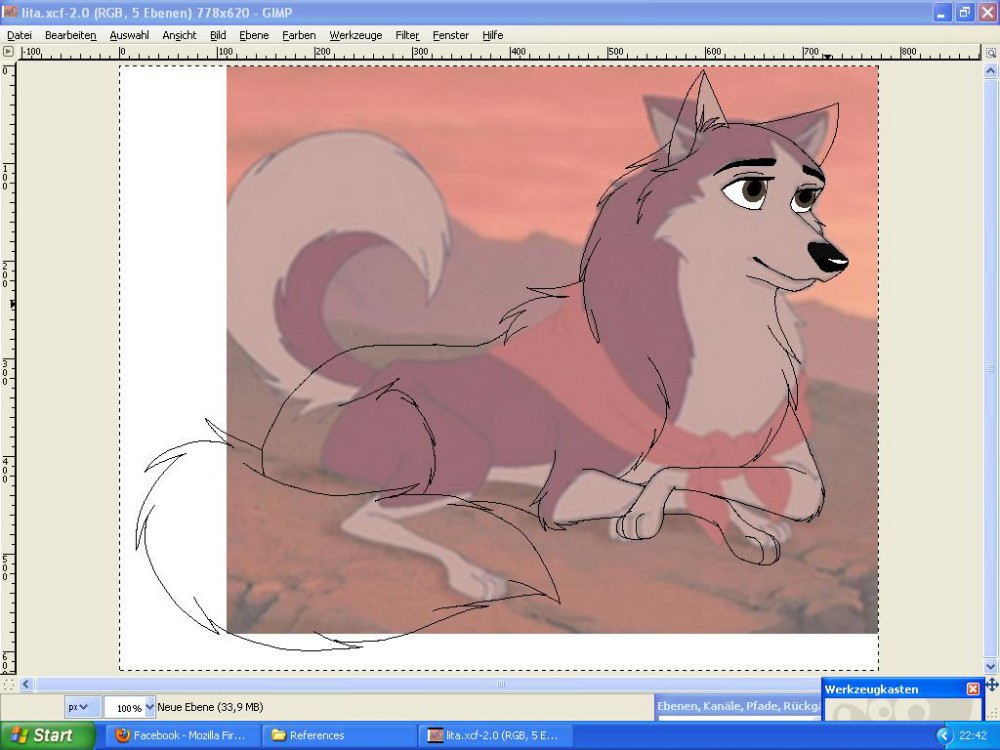Open the Ebene menu
This screenshot has width=1000, height=750.
[x=254, y=35]
